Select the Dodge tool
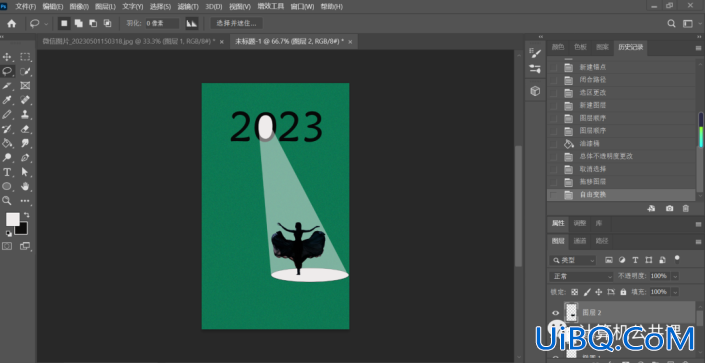705x363 pixels. pos(7,157)
